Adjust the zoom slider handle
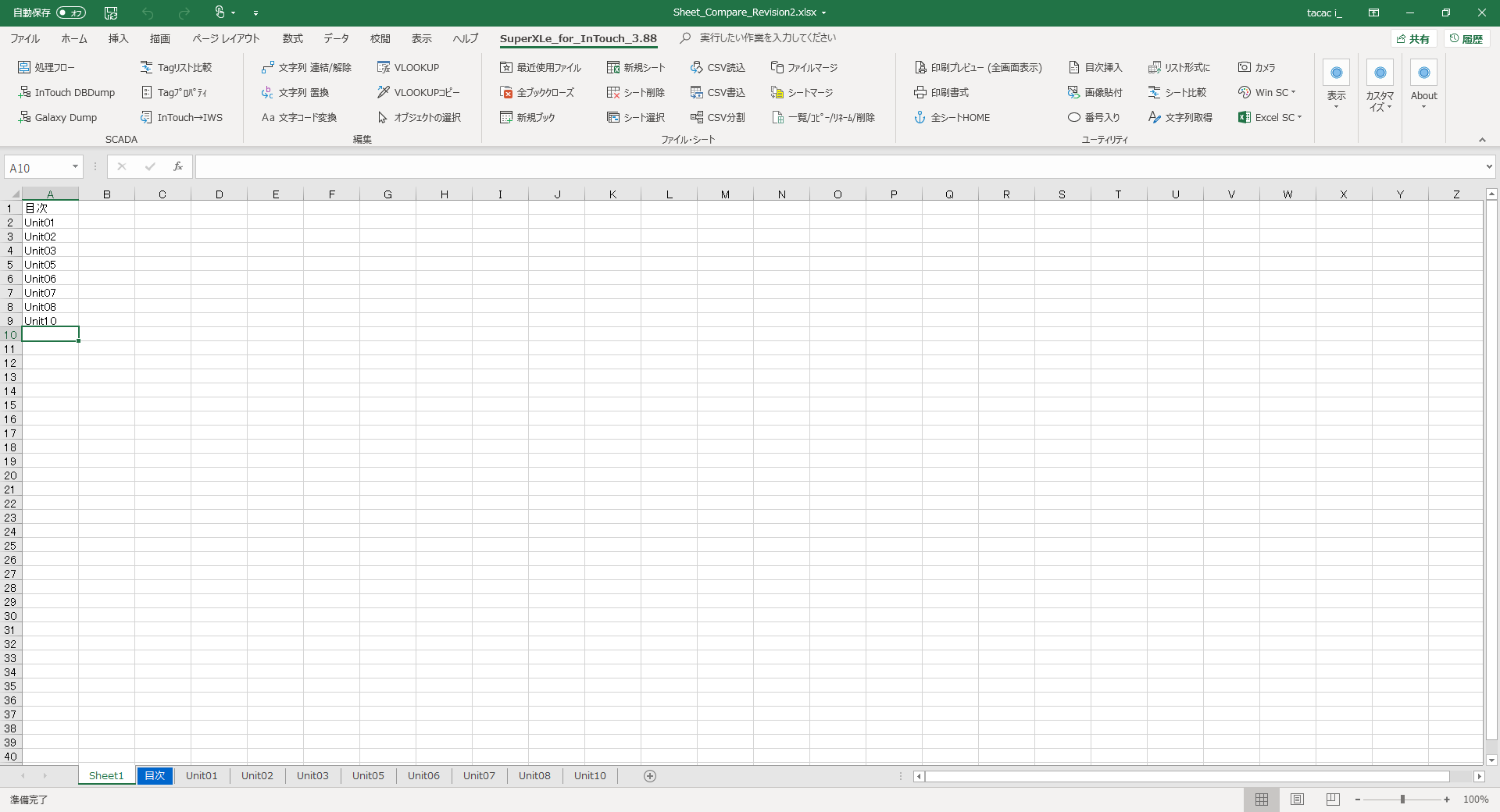This screenshot has height=812, width=1500. [x=1402, y=799]
